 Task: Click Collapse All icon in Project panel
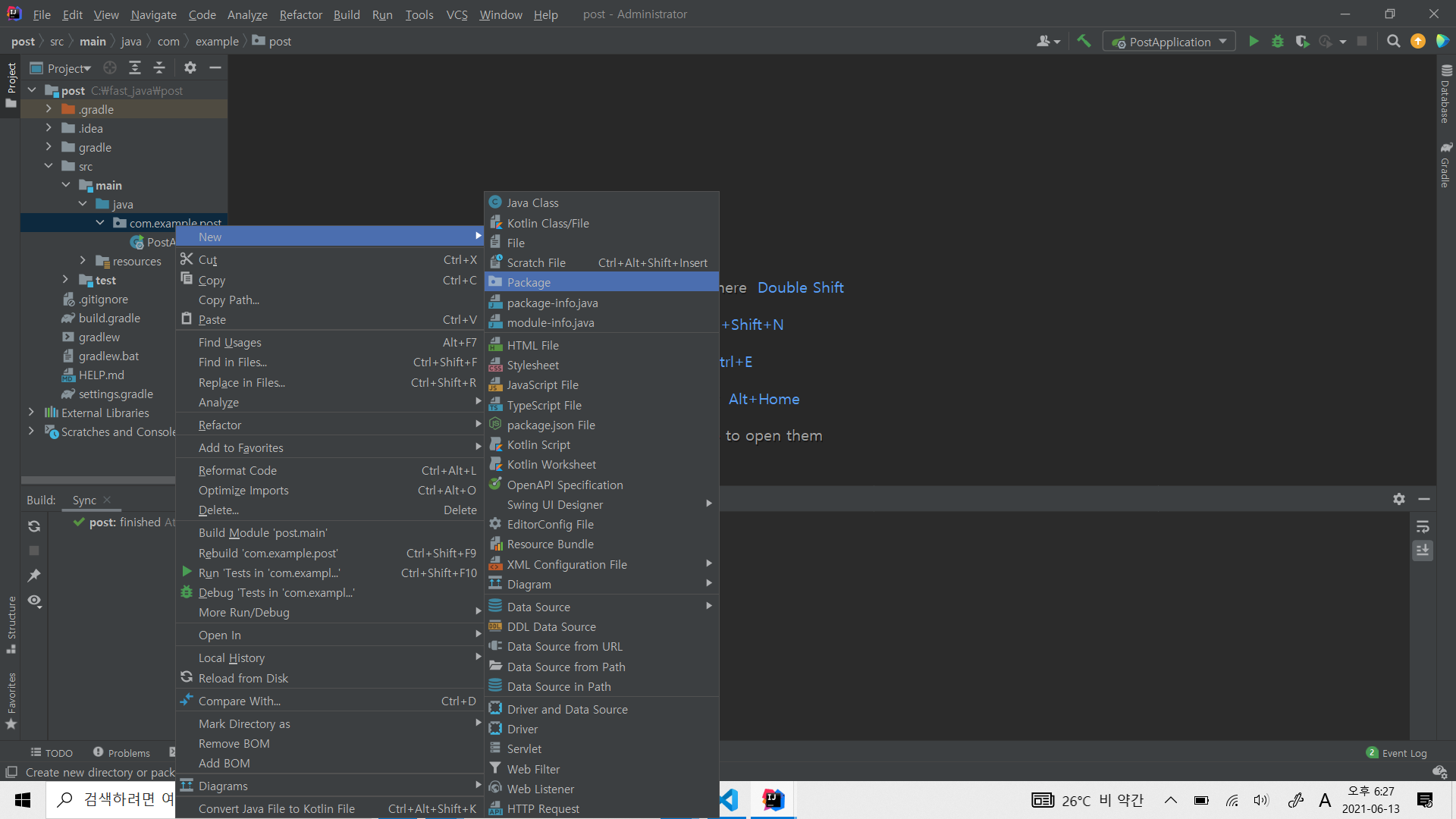click(x=159, y=68)
